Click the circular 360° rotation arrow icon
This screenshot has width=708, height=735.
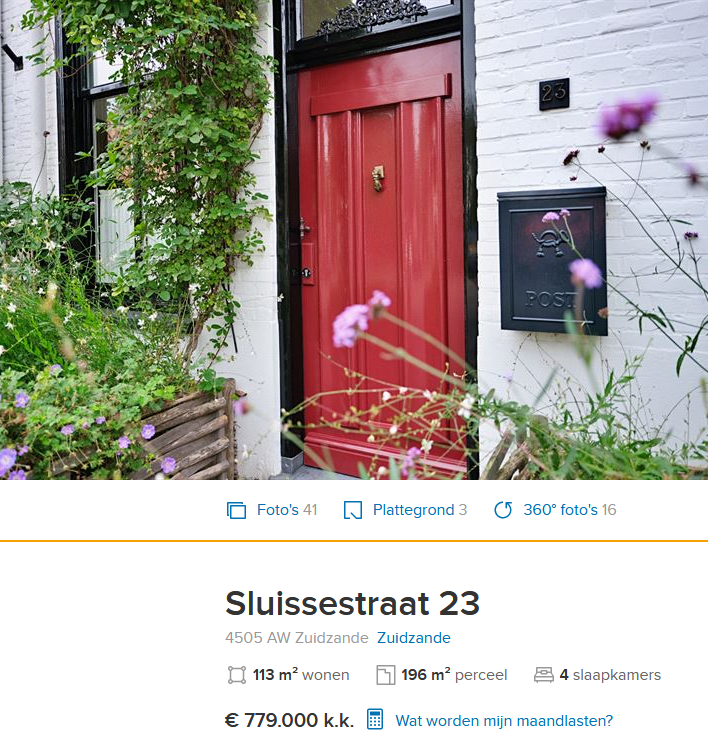(503, 510)
